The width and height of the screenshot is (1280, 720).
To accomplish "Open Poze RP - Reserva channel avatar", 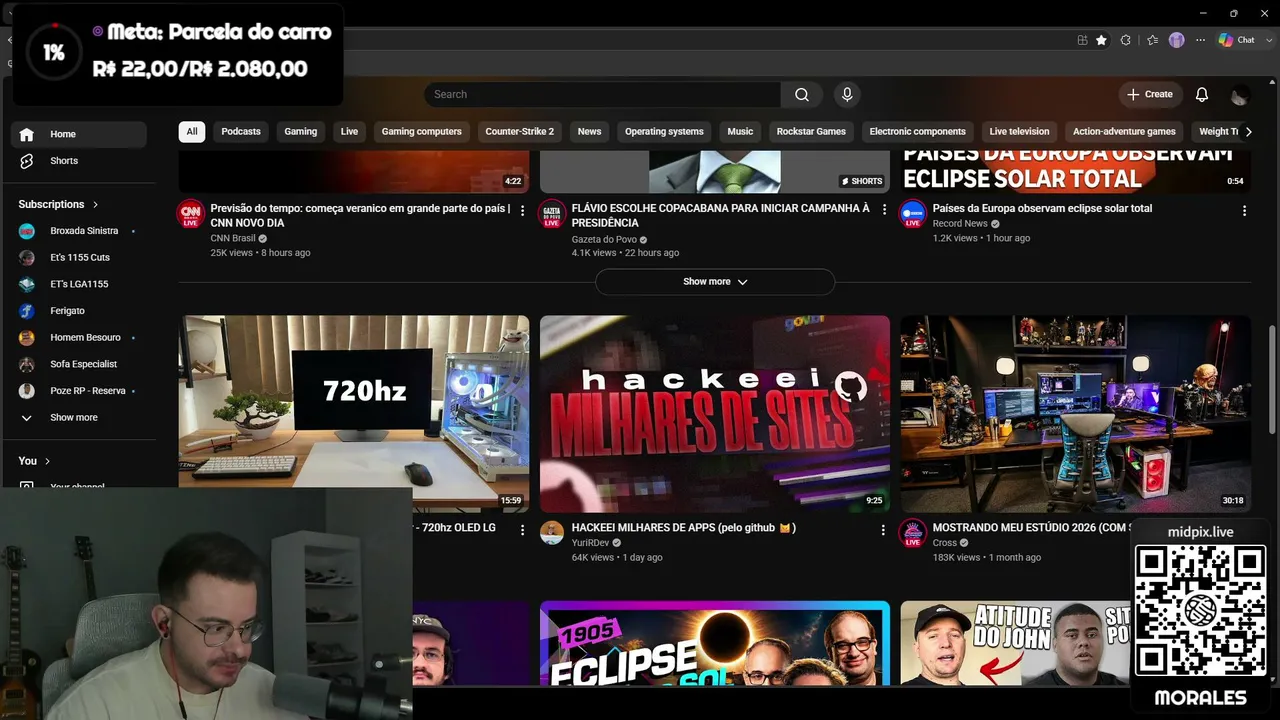I will (27, 391).
